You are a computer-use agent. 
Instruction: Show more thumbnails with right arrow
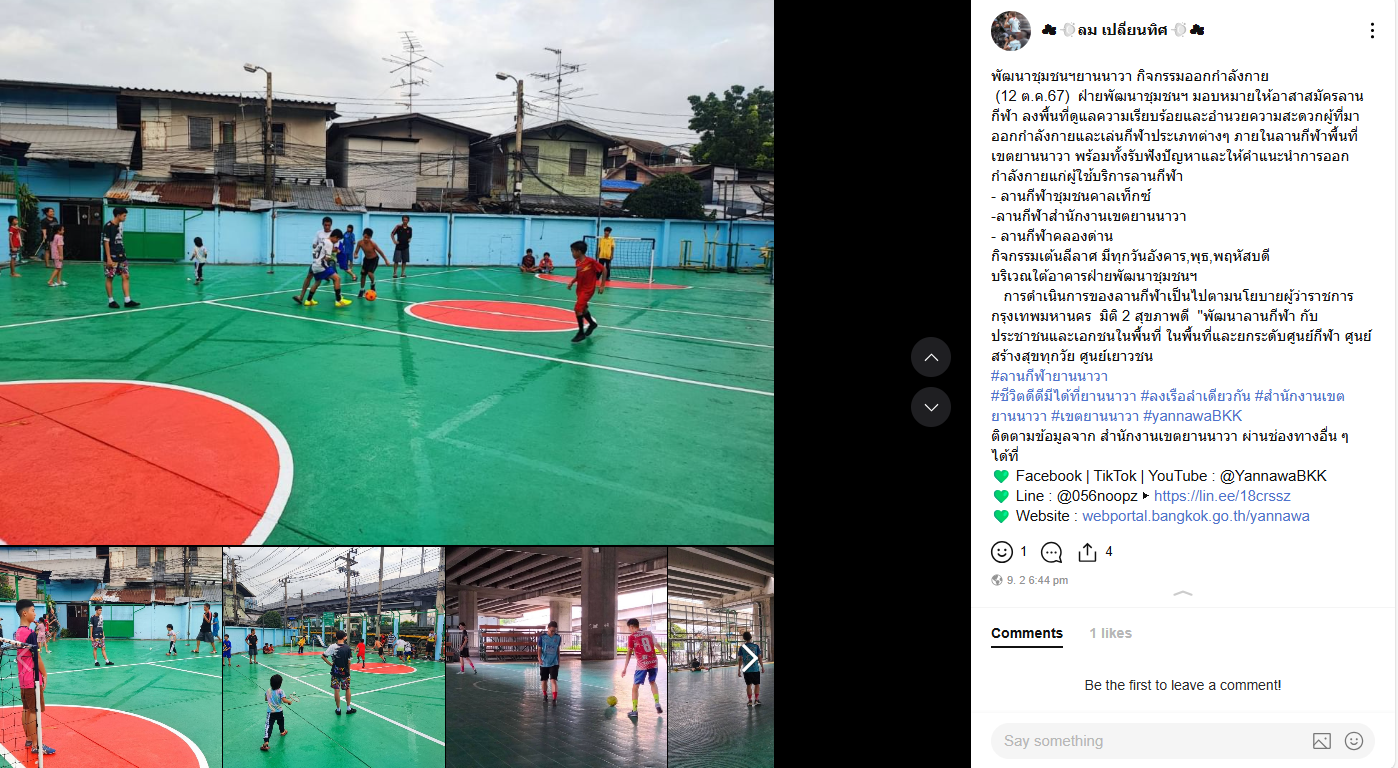(748, 657)
